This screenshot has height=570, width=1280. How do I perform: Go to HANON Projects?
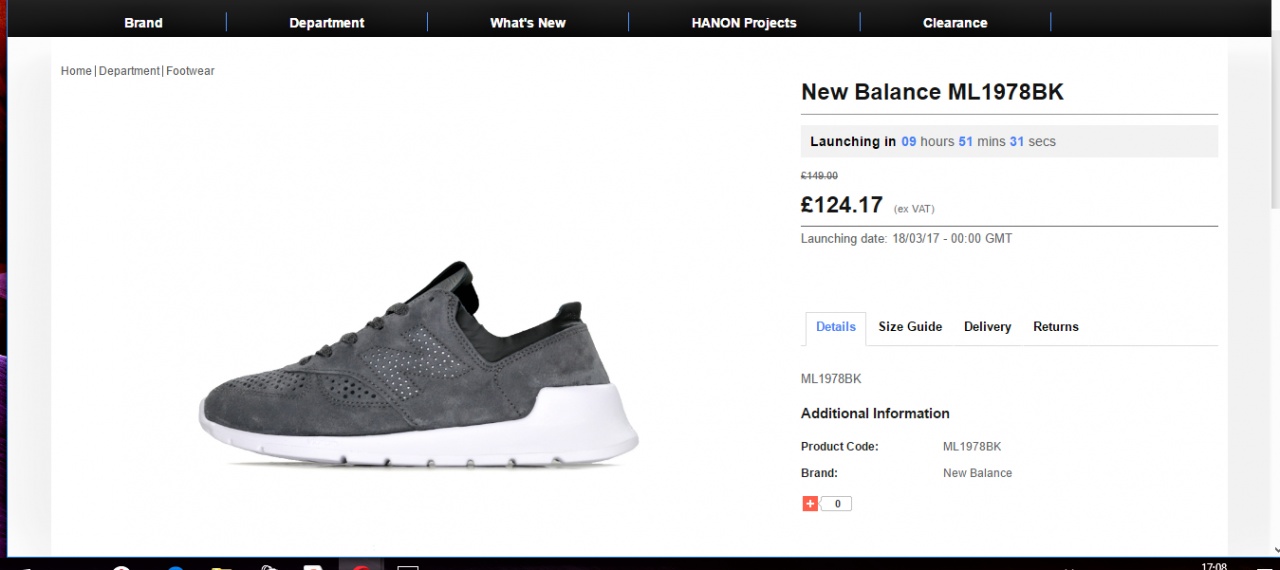[x=744, y=22]
